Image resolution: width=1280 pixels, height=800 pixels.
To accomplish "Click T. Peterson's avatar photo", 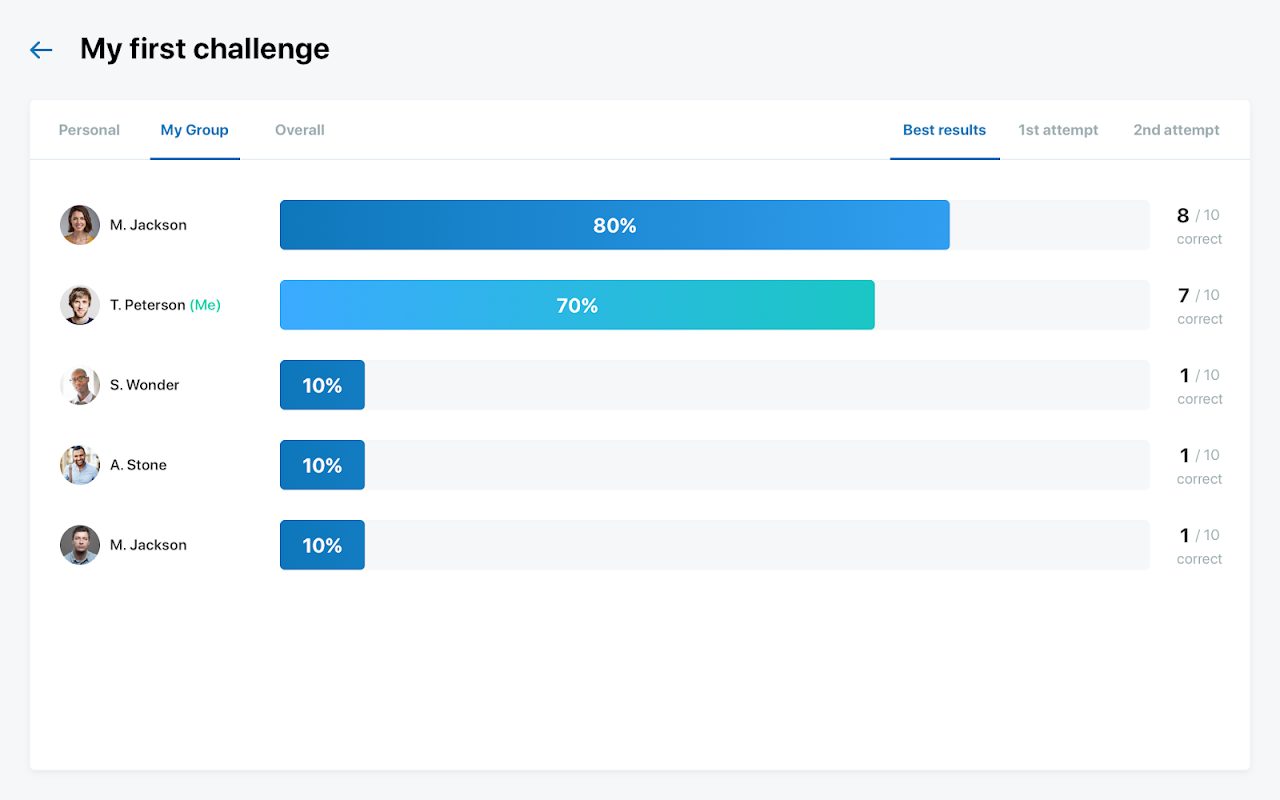I will [80, 305].
